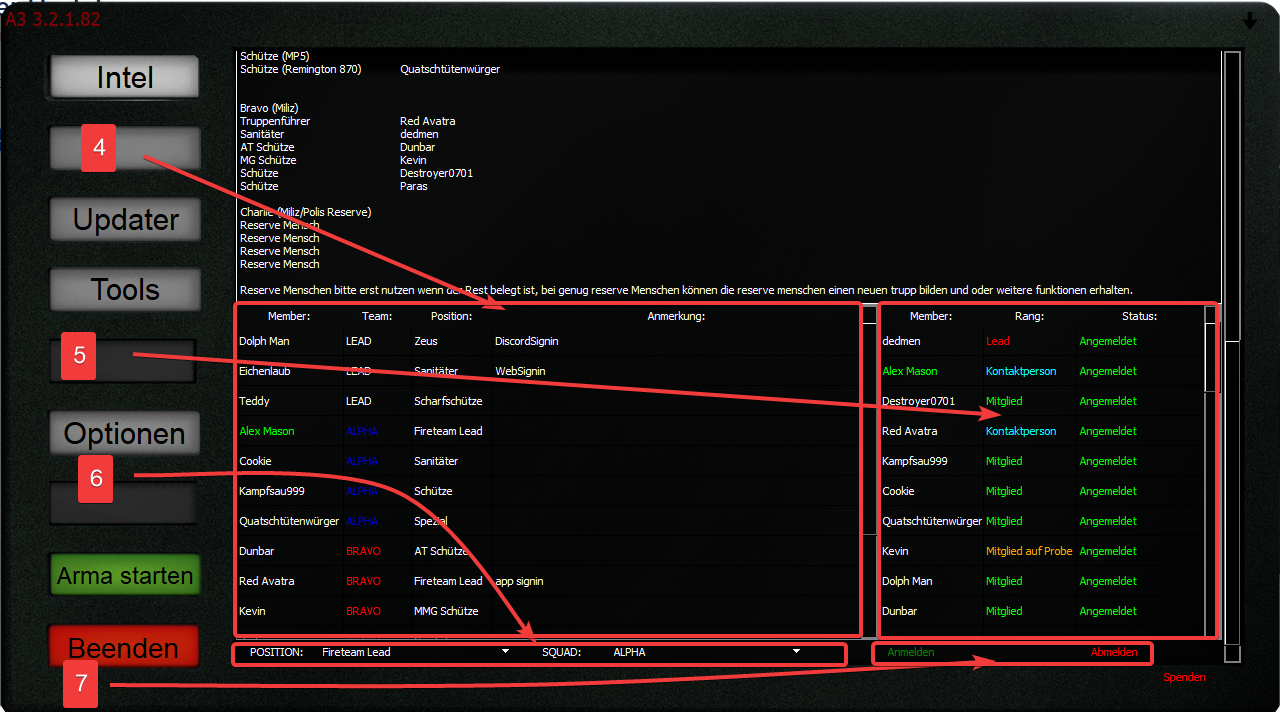This screenshot has width=1280, height=712.
Task: Open the Tools page
Action: [125, 290]
